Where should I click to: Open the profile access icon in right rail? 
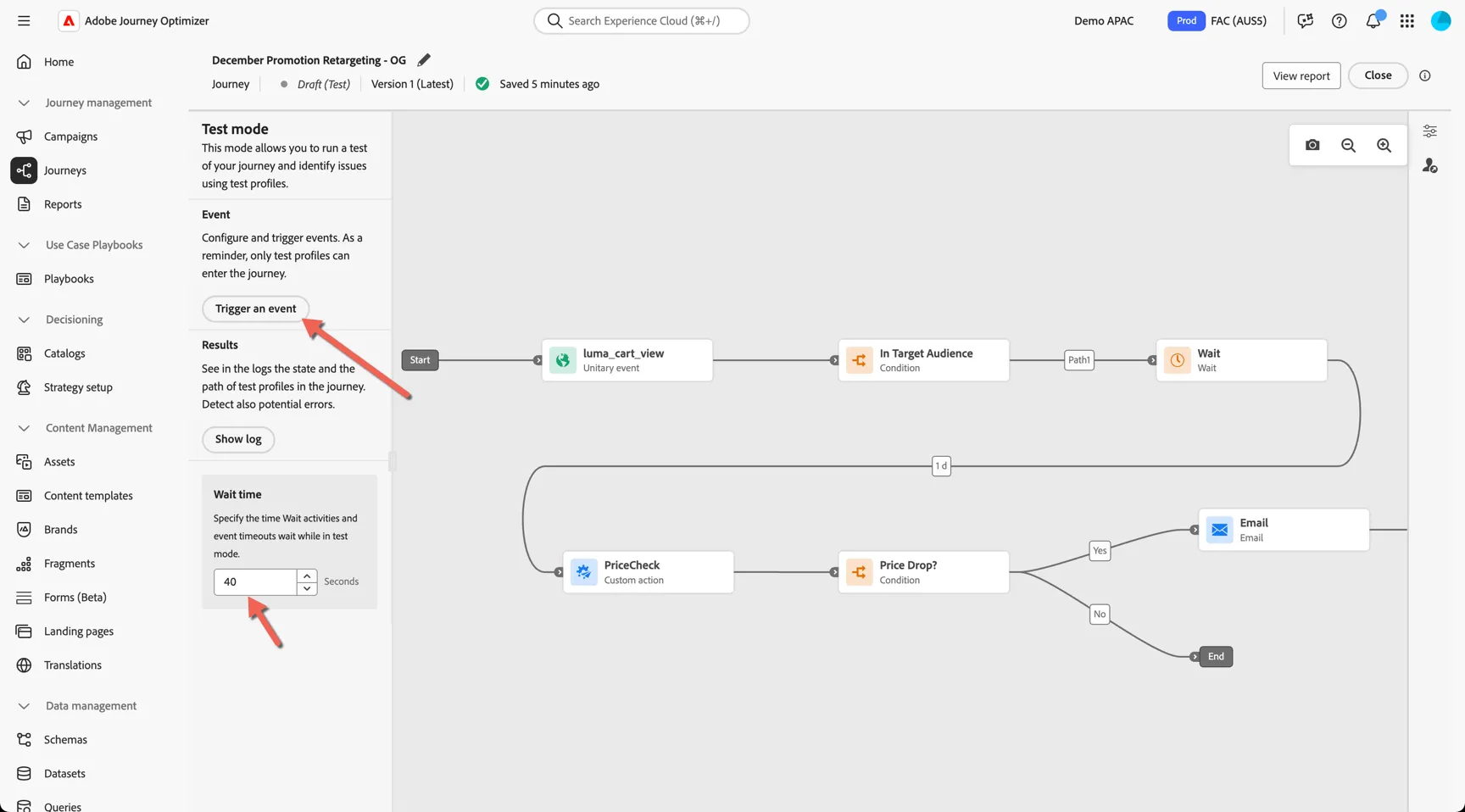(x=1429, y=165)
